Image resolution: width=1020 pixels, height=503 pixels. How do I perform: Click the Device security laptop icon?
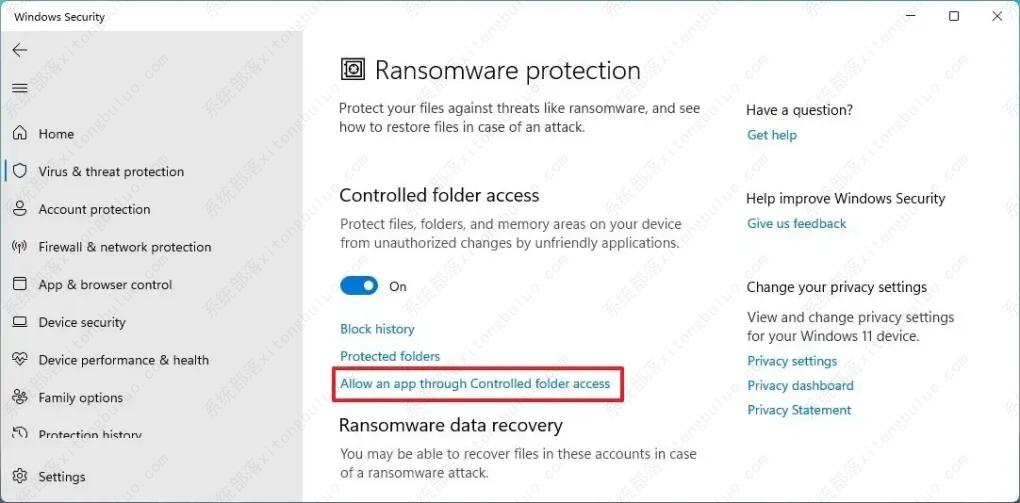click(19, 322)
